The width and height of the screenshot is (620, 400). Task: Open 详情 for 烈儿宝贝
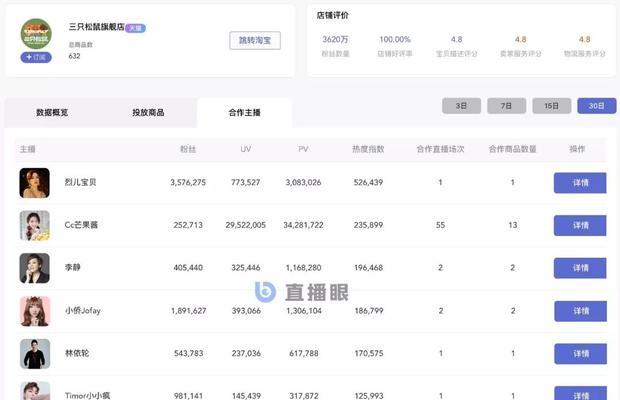click(580, 183)
